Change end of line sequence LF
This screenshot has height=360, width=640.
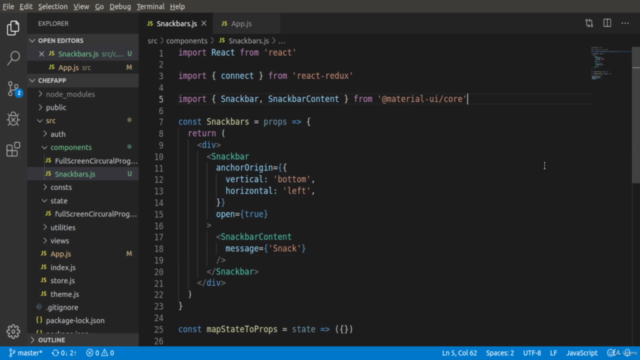pyautogui.click(x=553, y=353)
